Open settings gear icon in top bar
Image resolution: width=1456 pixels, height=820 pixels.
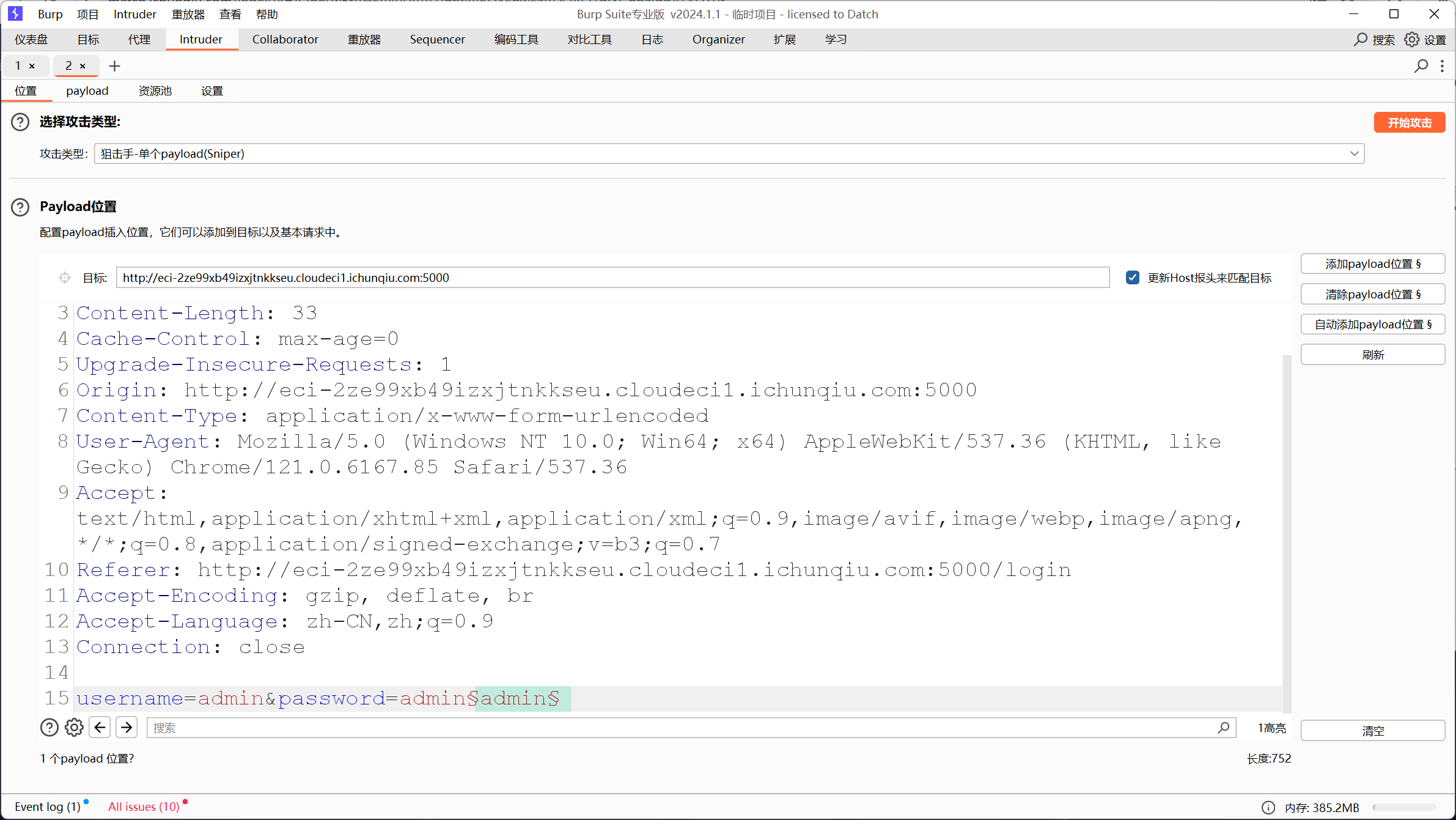tap(1411, 40)
